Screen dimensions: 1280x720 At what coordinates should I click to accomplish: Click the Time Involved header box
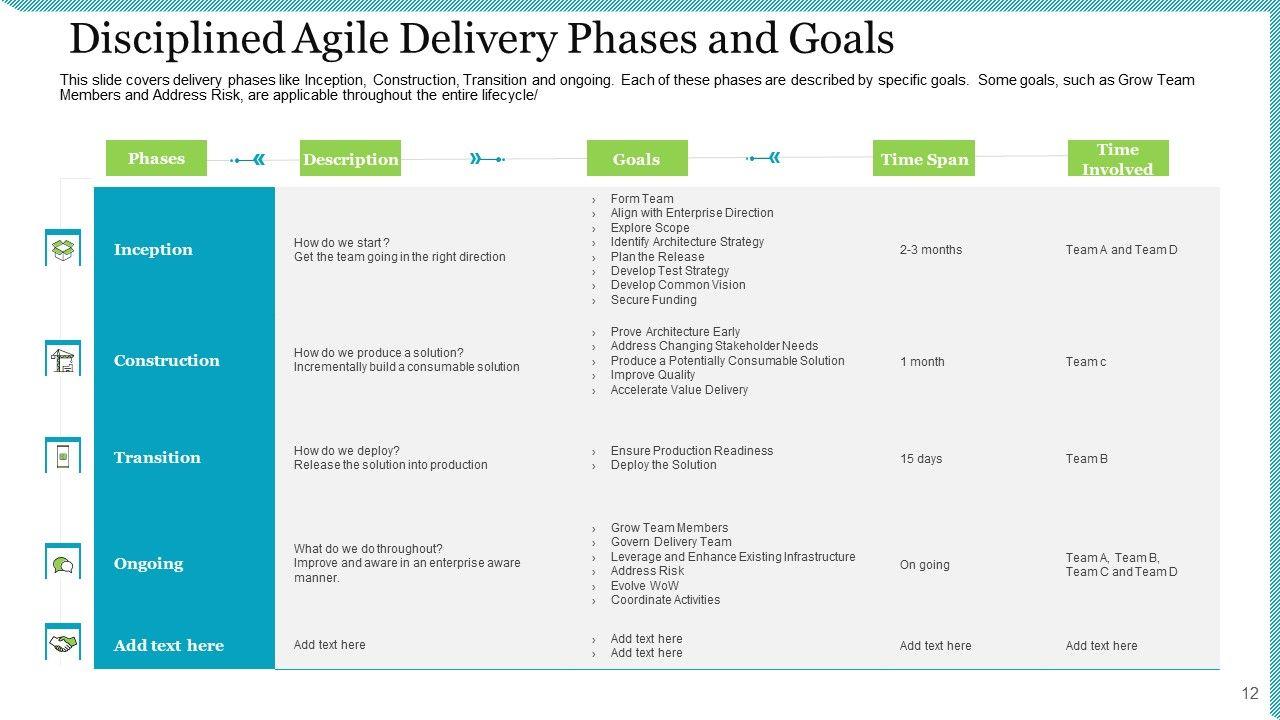pos(1117,159)
